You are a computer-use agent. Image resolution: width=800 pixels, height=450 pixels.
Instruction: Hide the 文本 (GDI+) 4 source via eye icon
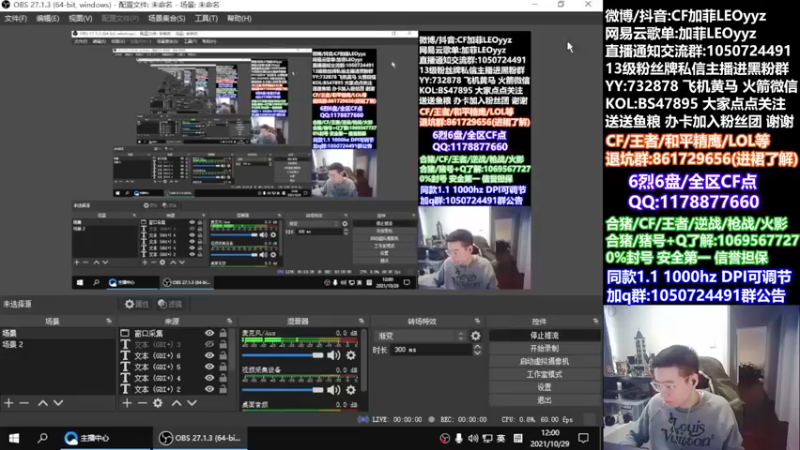209,378
